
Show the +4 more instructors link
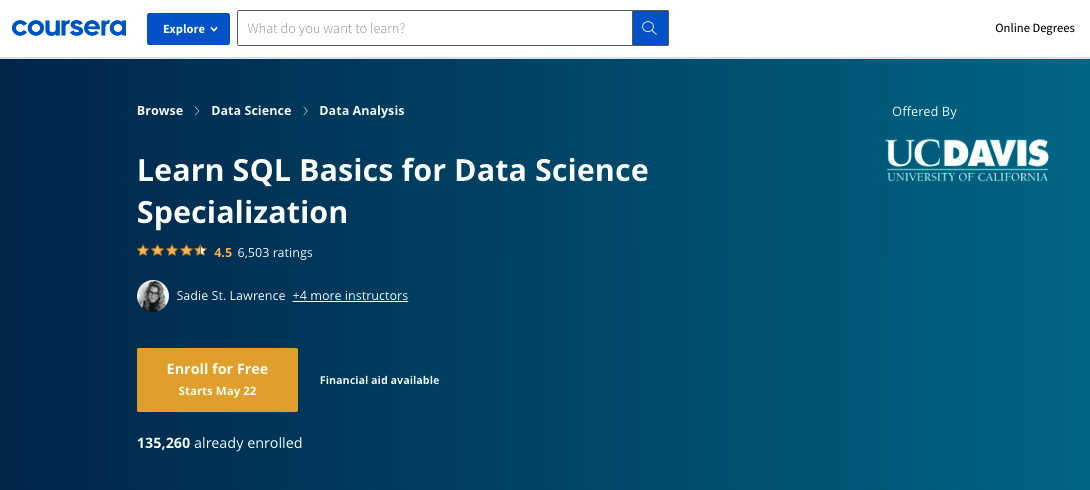(350, 295)
